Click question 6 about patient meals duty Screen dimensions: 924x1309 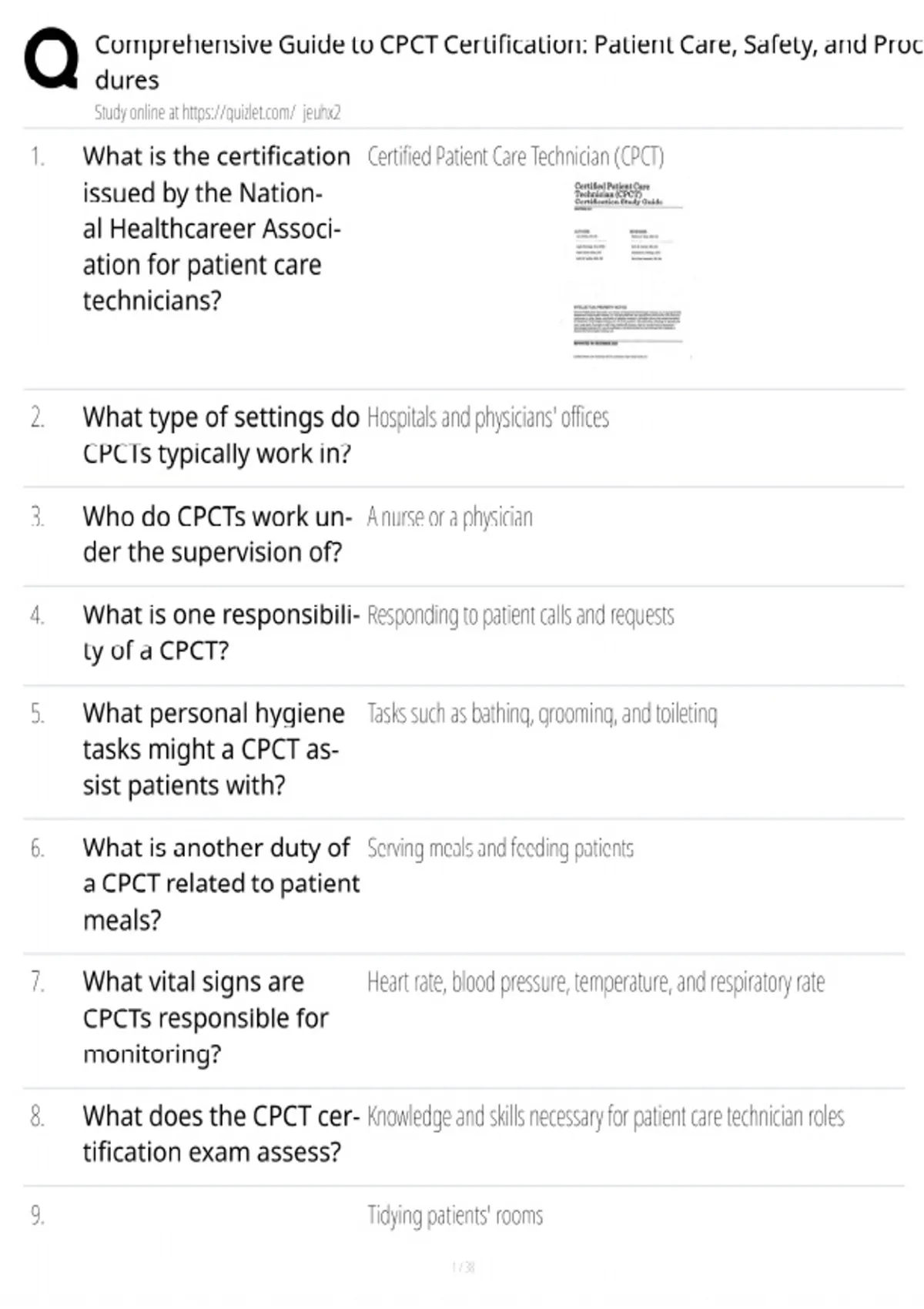[x=221, y=884]
